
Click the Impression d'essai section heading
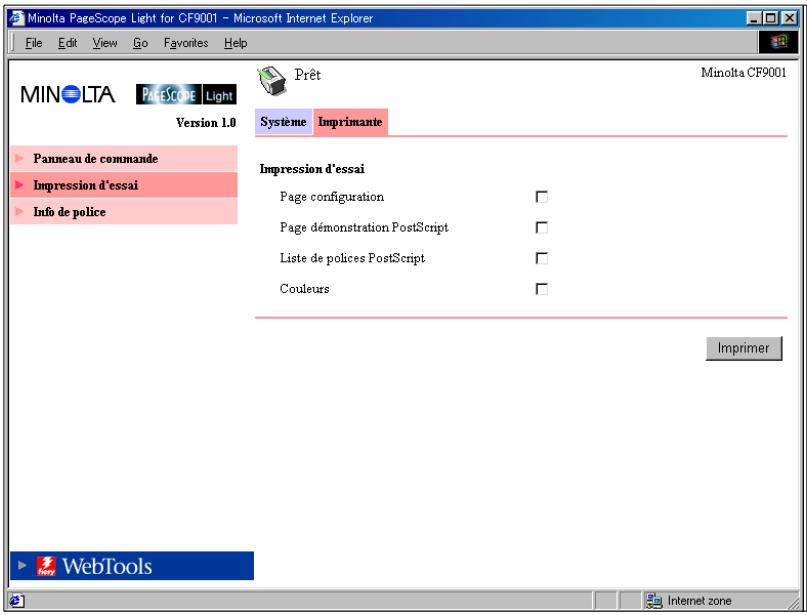pos(312,169)
